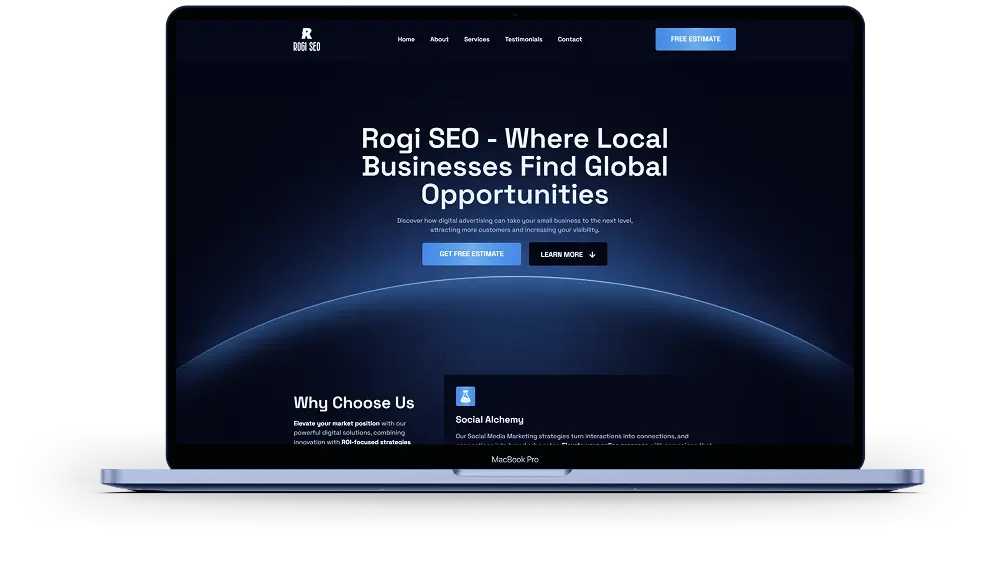Open the Testimonials nav link
The image size is (986, 564).
pyautogui.click(x=523, y=40)
